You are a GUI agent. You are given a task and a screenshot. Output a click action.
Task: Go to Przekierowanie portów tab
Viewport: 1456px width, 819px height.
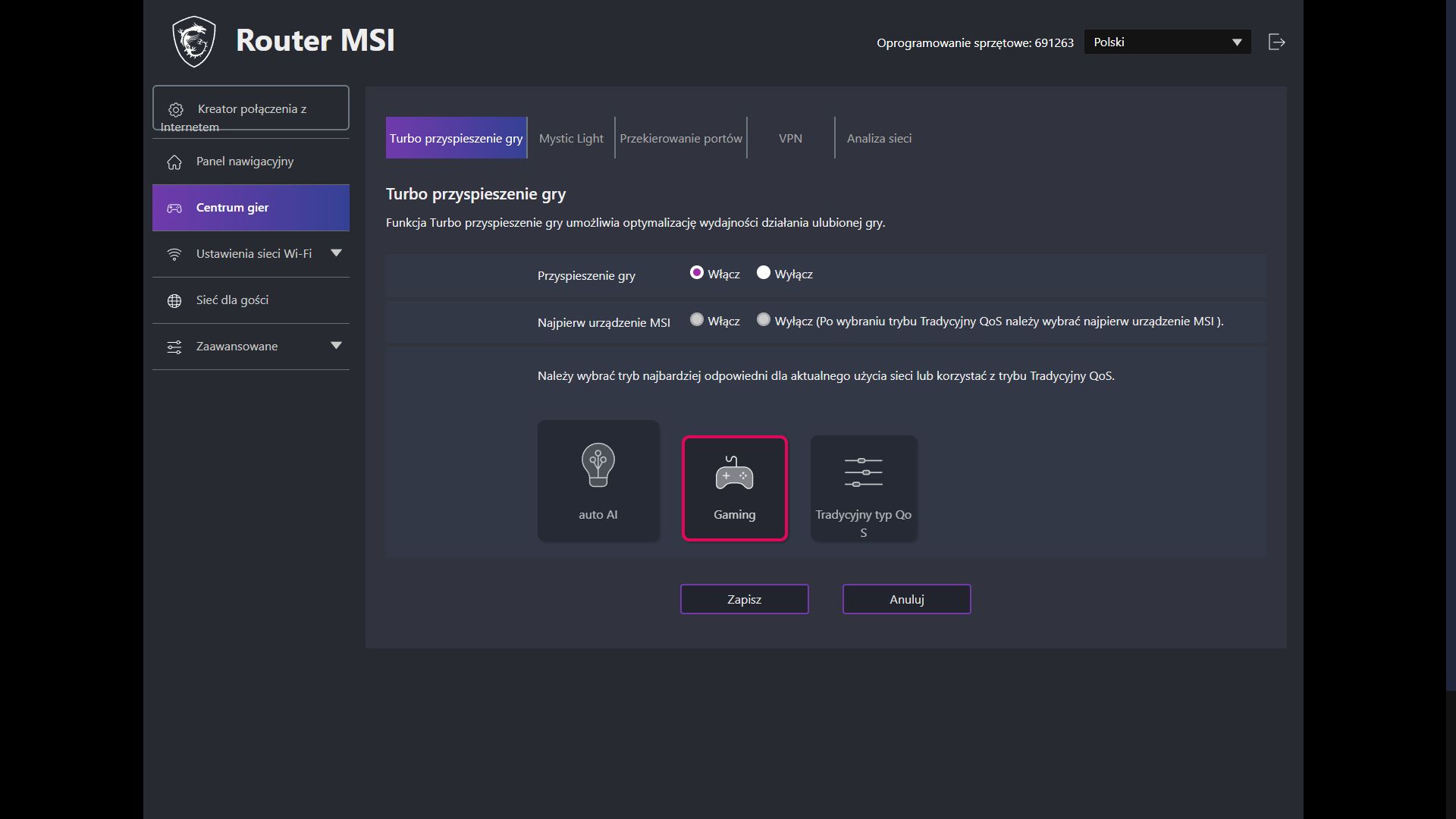(x=681, y=138)
